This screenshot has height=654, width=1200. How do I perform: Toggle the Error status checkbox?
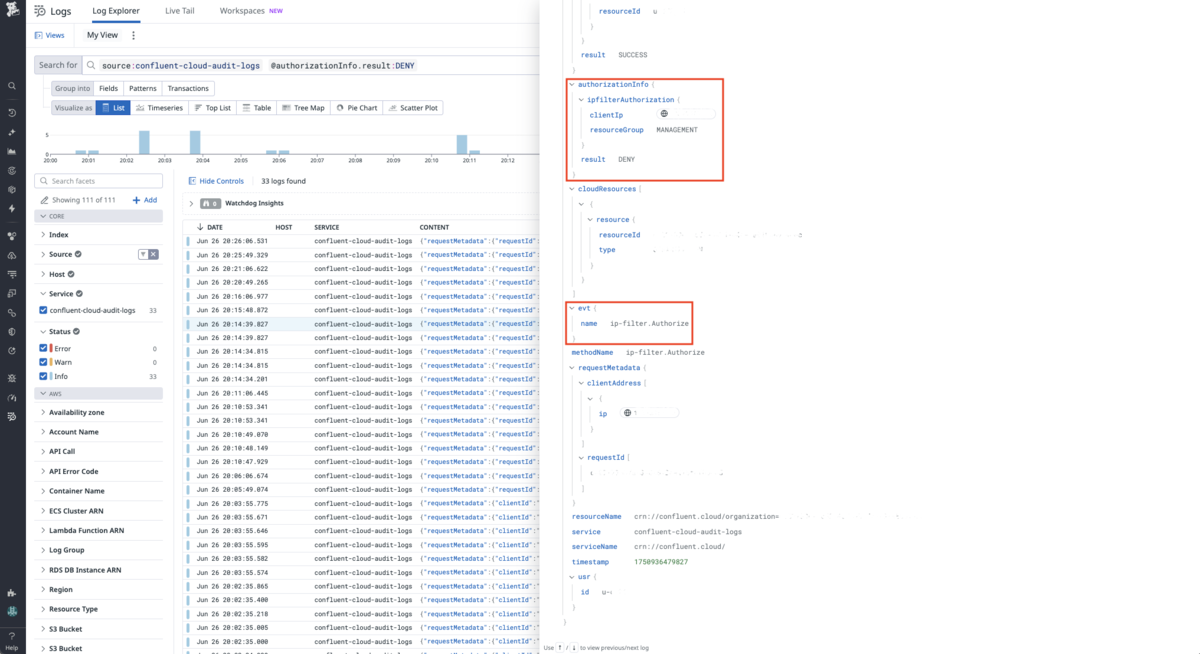pos(43,348)
